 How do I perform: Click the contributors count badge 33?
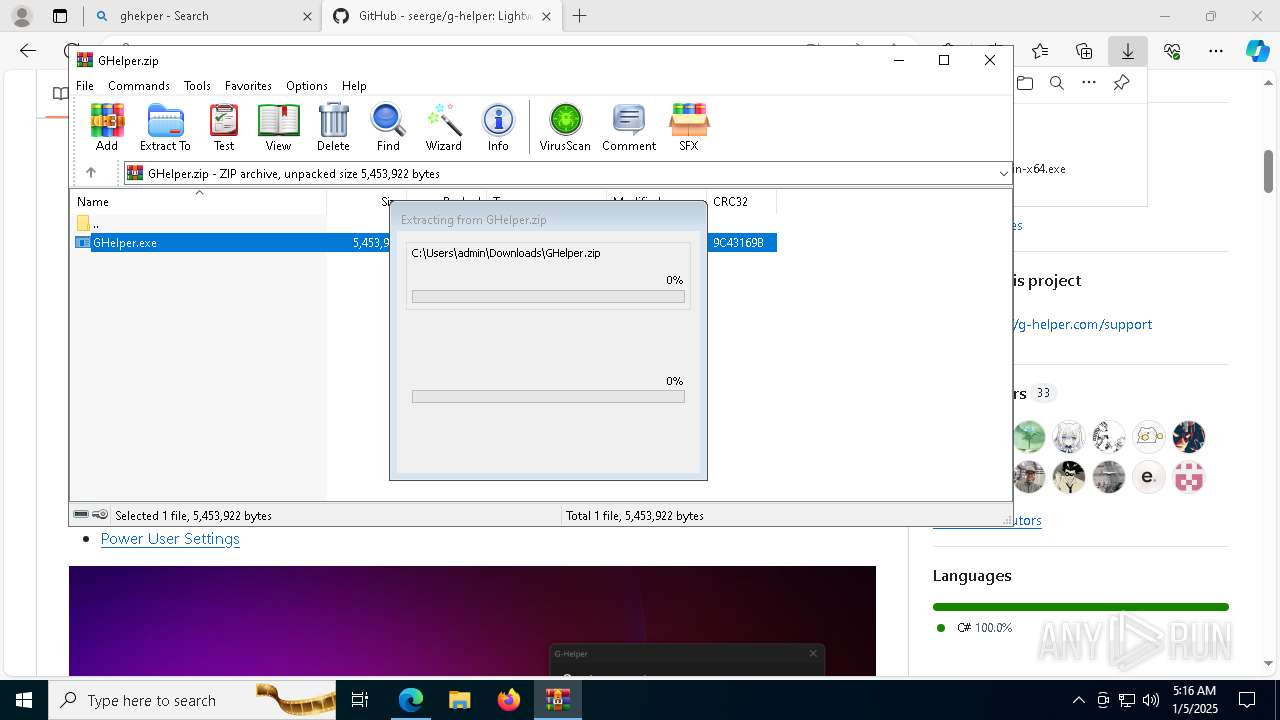click(x=1043, y=393)
